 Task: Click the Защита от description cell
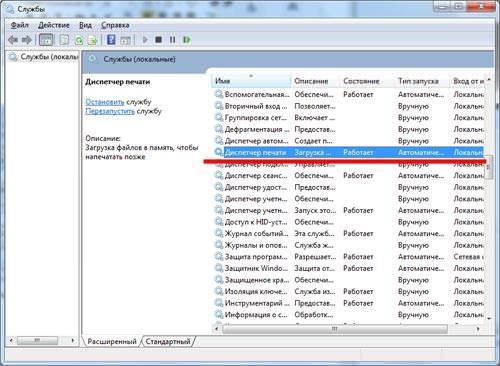click(x=313, y=268)
